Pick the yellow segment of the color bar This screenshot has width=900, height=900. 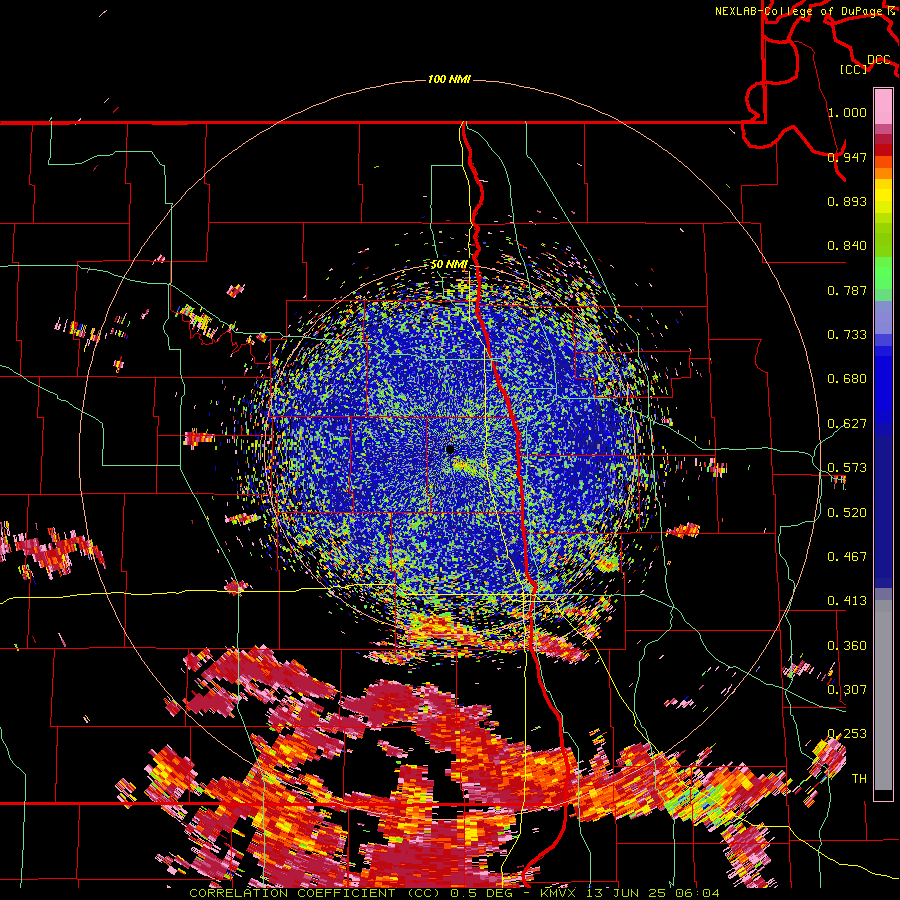(x=883, y=196)
